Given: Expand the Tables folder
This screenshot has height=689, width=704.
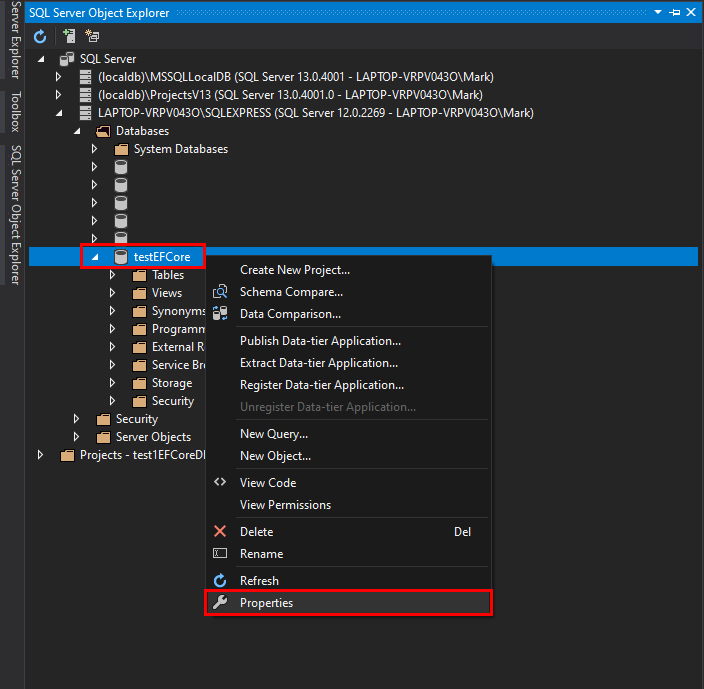Looking at the screenshot, I should (x=112, y=275).
